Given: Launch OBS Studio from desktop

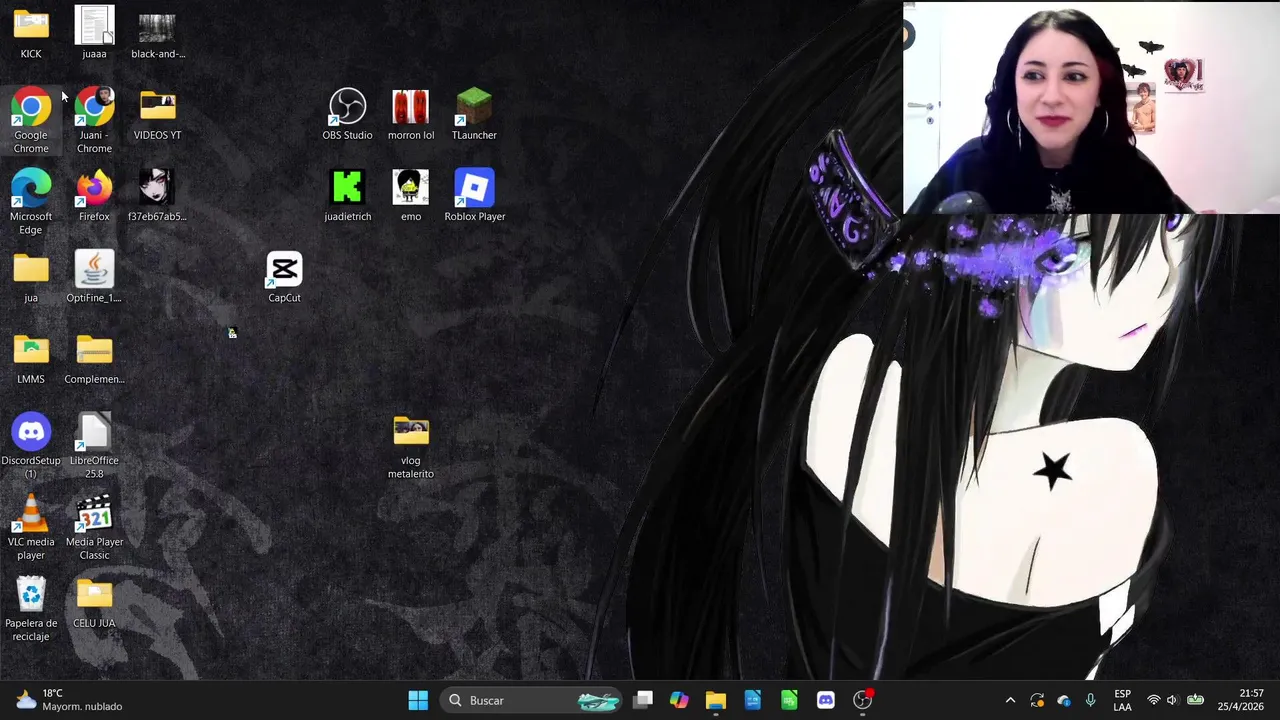Looking at the screenshot, I should click(347, 114).
